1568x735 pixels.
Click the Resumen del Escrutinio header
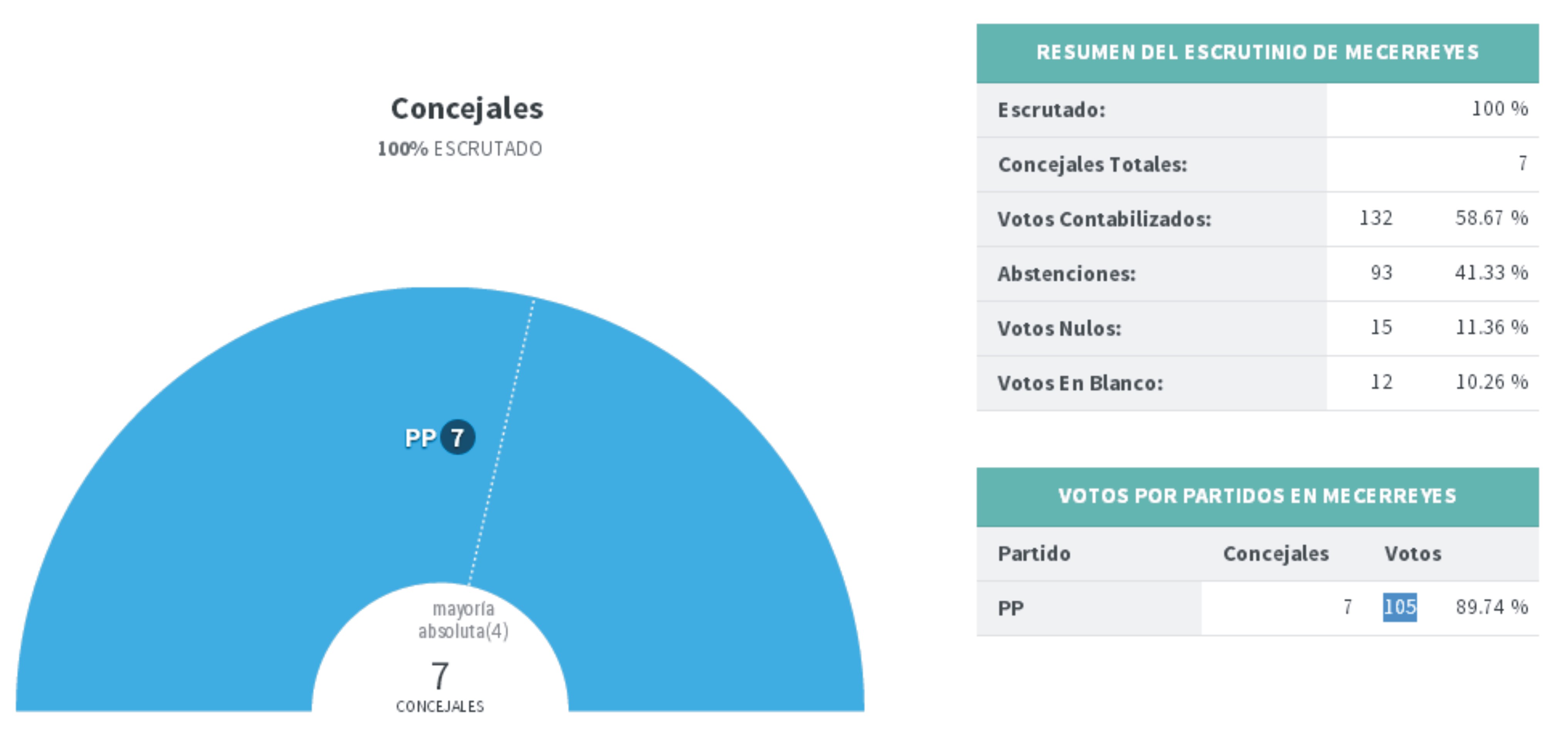coord(1258,53)
